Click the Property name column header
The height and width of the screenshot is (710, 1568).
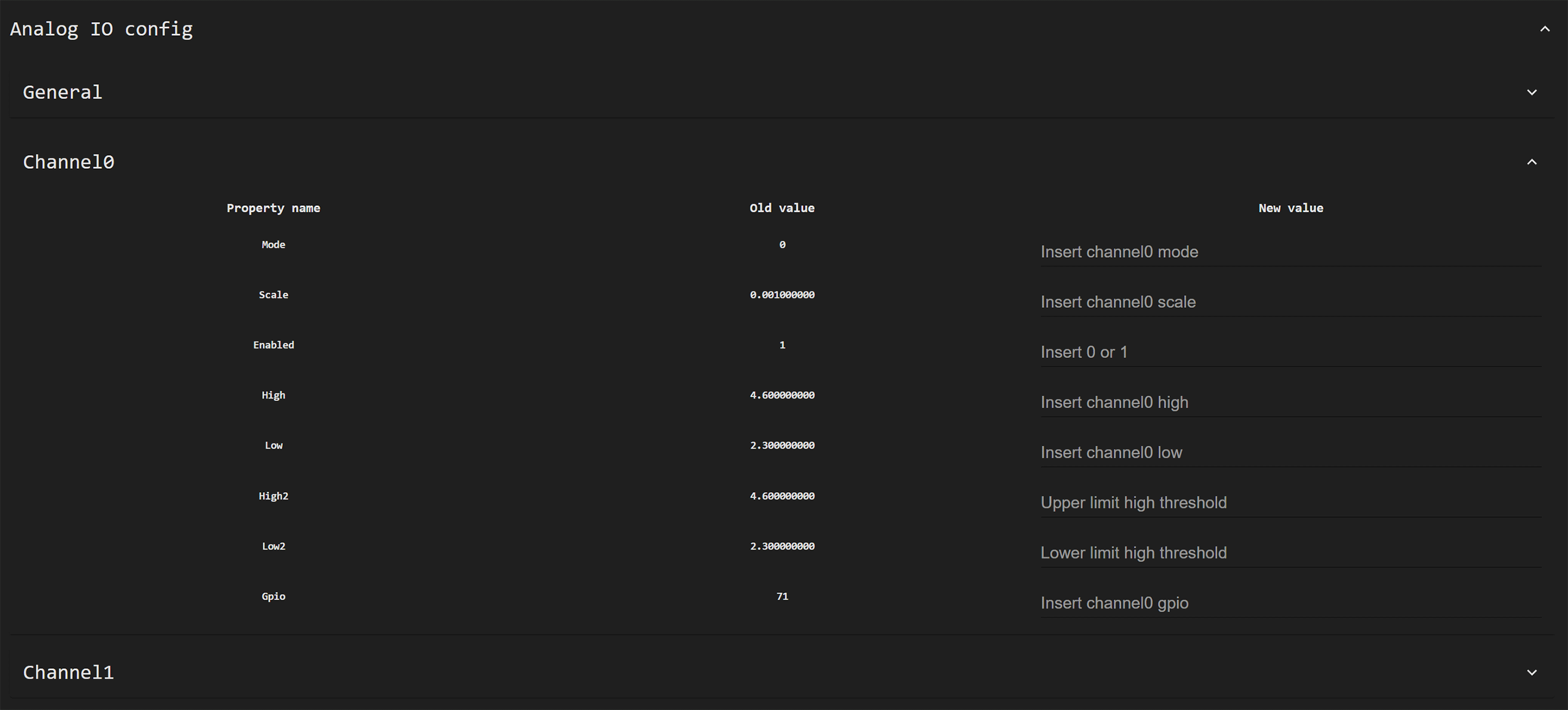click(273, 208)
